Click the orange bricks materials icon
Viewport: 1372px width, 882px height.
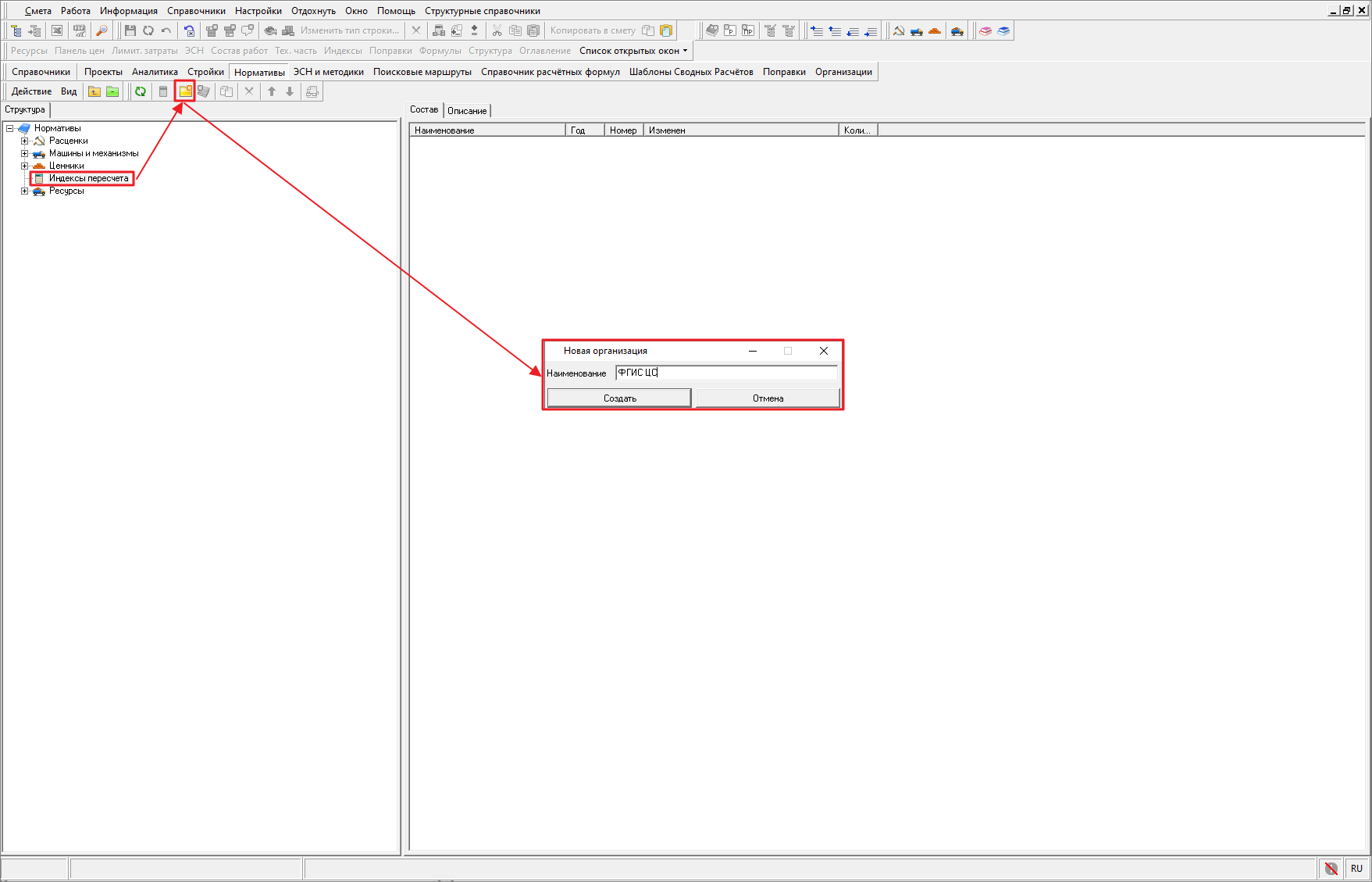[935, 31]
